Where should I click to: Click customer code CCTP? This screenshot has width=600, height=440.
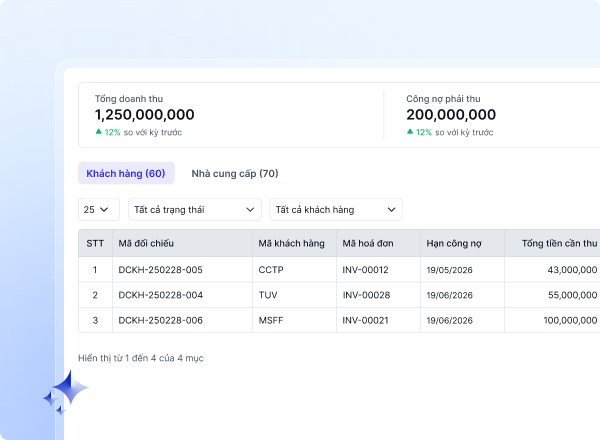(x=271, y=270)
